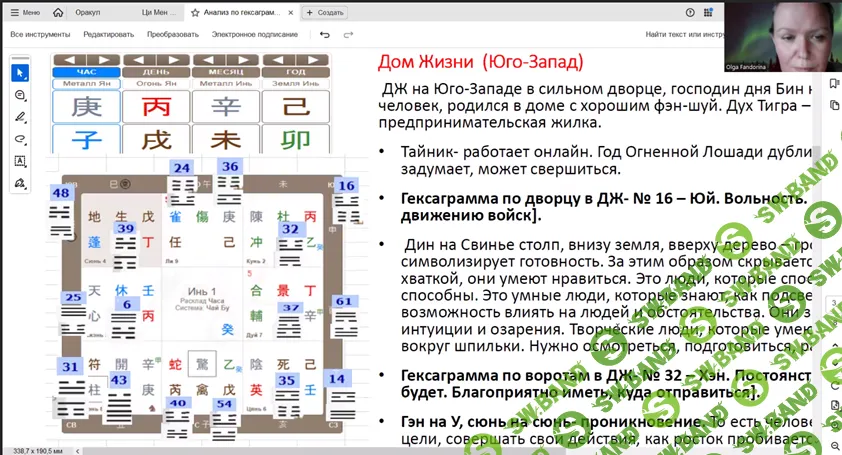Click hexagram number 61 label
This screenshot has width=842, height=455.
pos(343,301)
